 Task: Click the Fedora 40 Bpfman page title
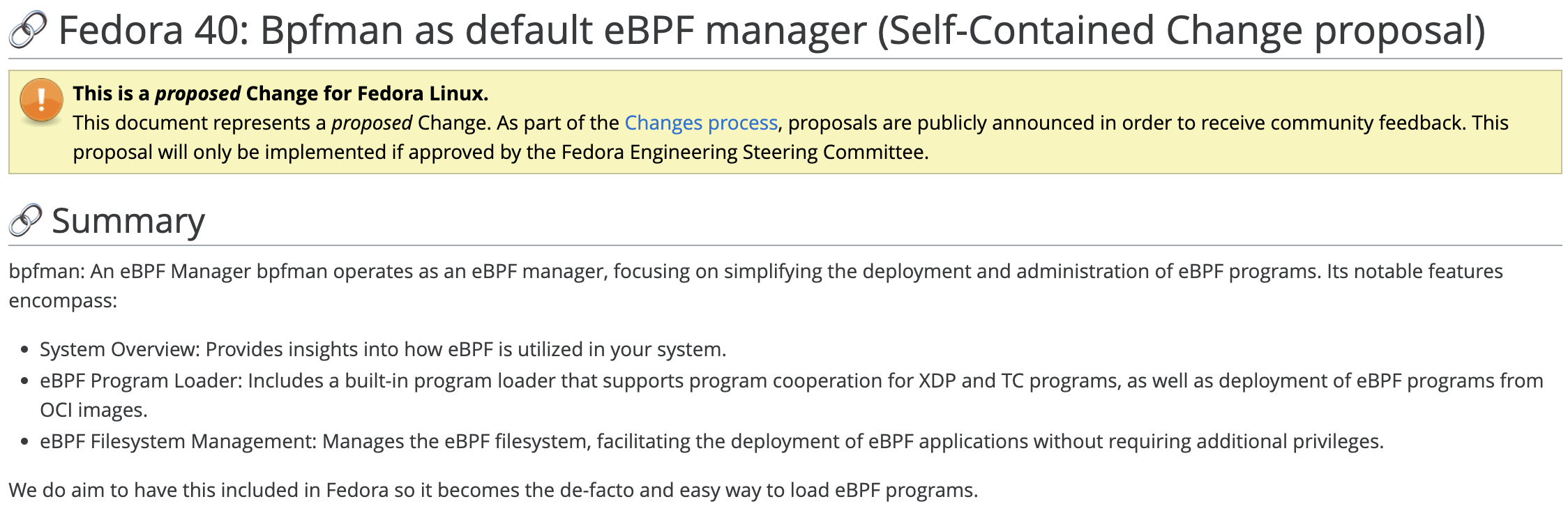(771, 31)
